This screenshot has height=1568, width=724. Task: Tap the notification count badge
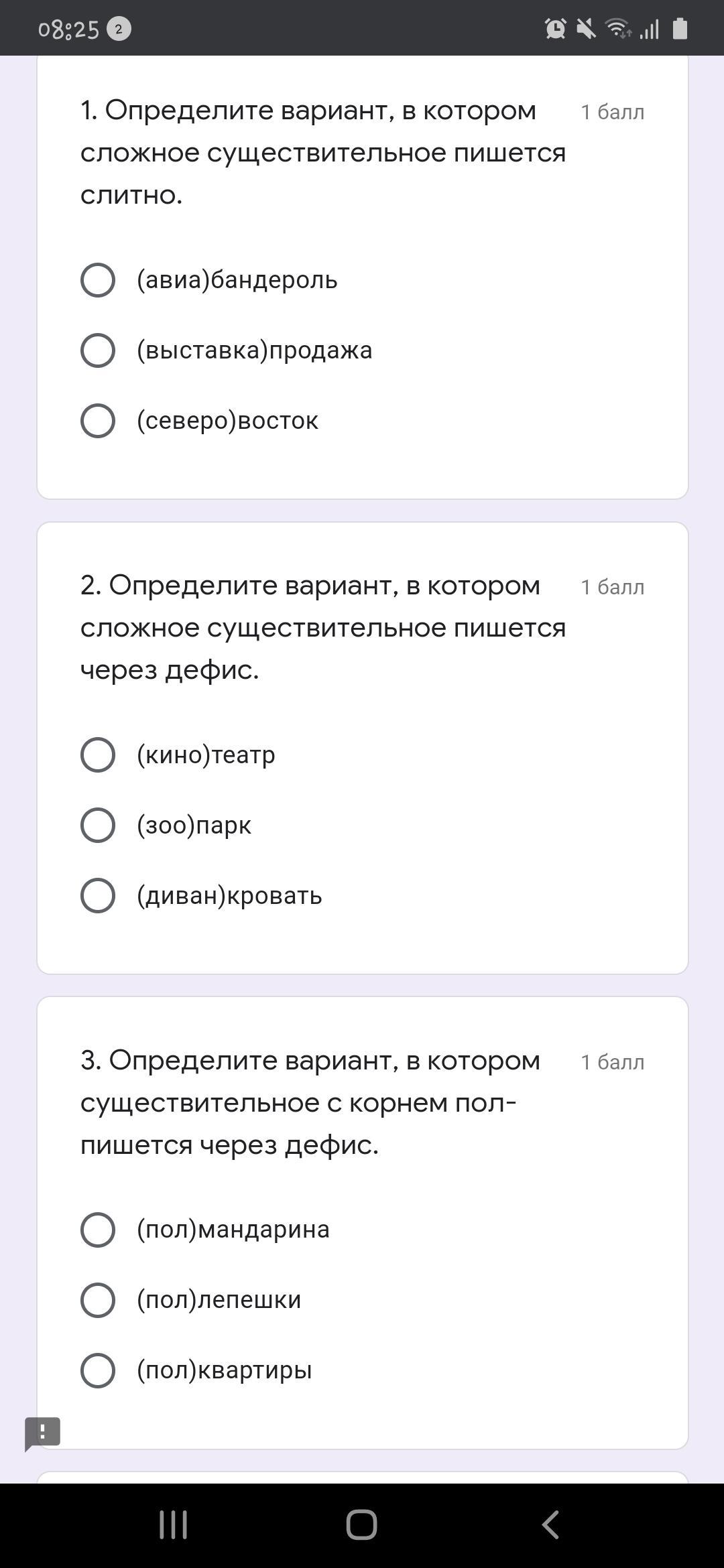click(119, 29)
